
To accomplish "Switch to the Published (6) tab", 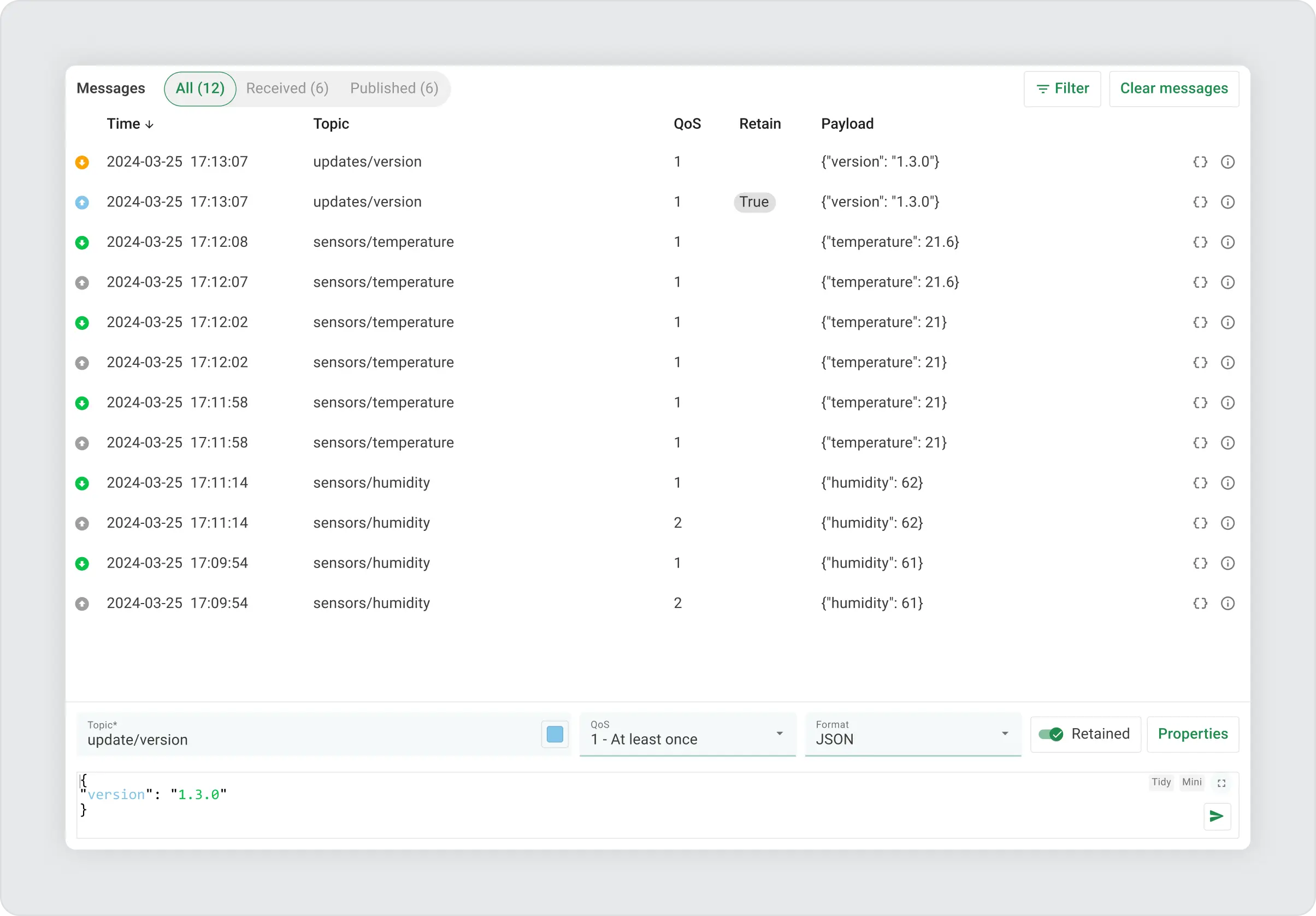I will click(x=394, y=89).
